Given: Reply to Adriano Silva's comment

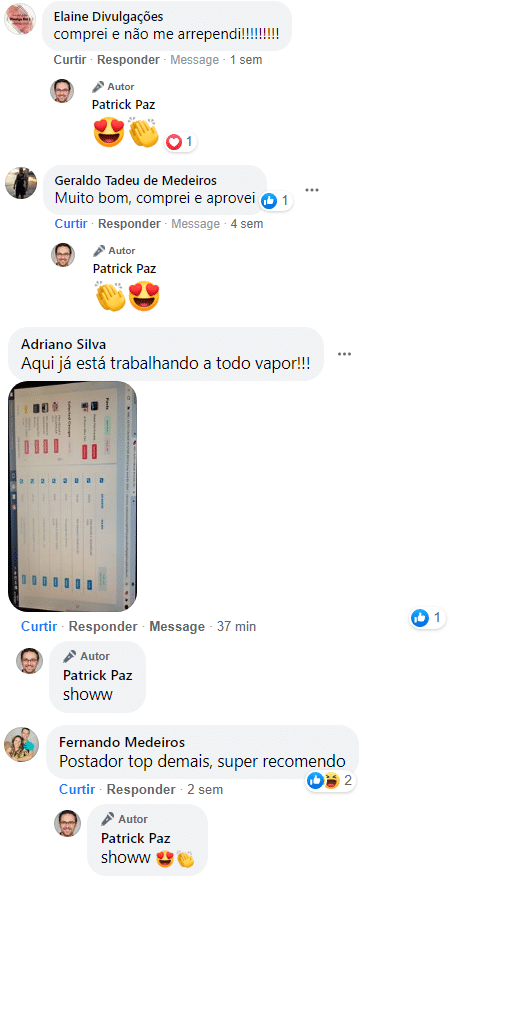Looking at the screenshot, I should pyautogui.click(x=103, y=627).
